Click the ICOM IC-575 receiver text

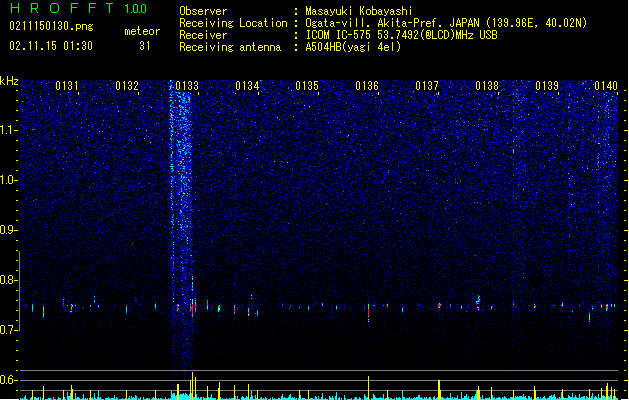[401, 35]
